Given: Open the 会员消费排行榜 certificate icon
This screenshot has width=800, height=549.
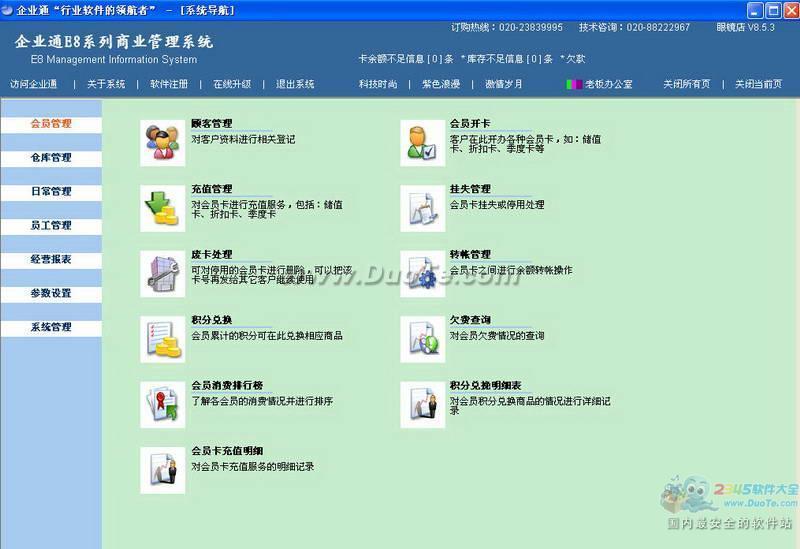Looking at the screenshot, I should pyautogui.click(x=163, y=405).
